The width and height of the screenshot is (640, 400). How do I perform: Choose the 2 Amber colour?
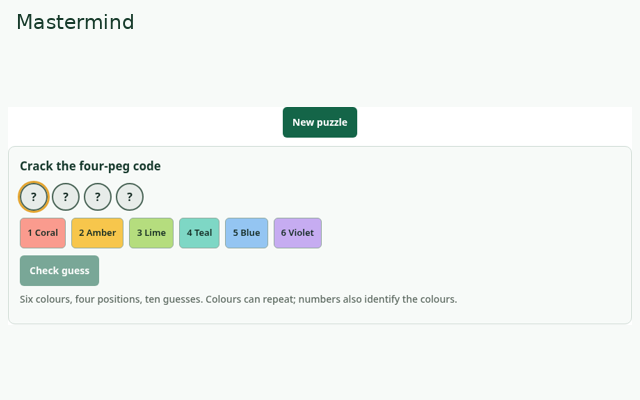point(97,233)
